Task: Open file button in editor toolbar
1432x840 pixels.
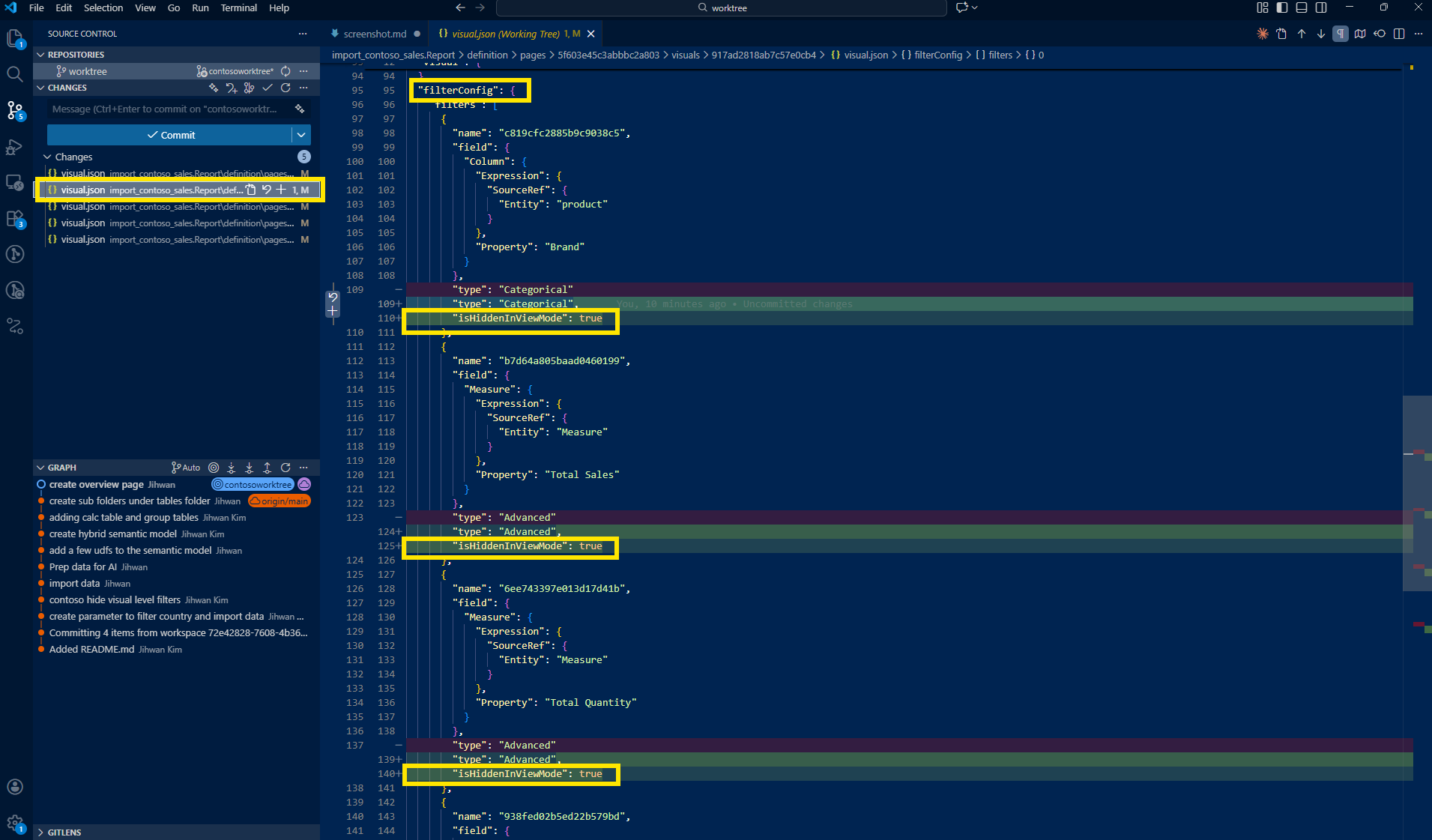Action: [1282, 34]
